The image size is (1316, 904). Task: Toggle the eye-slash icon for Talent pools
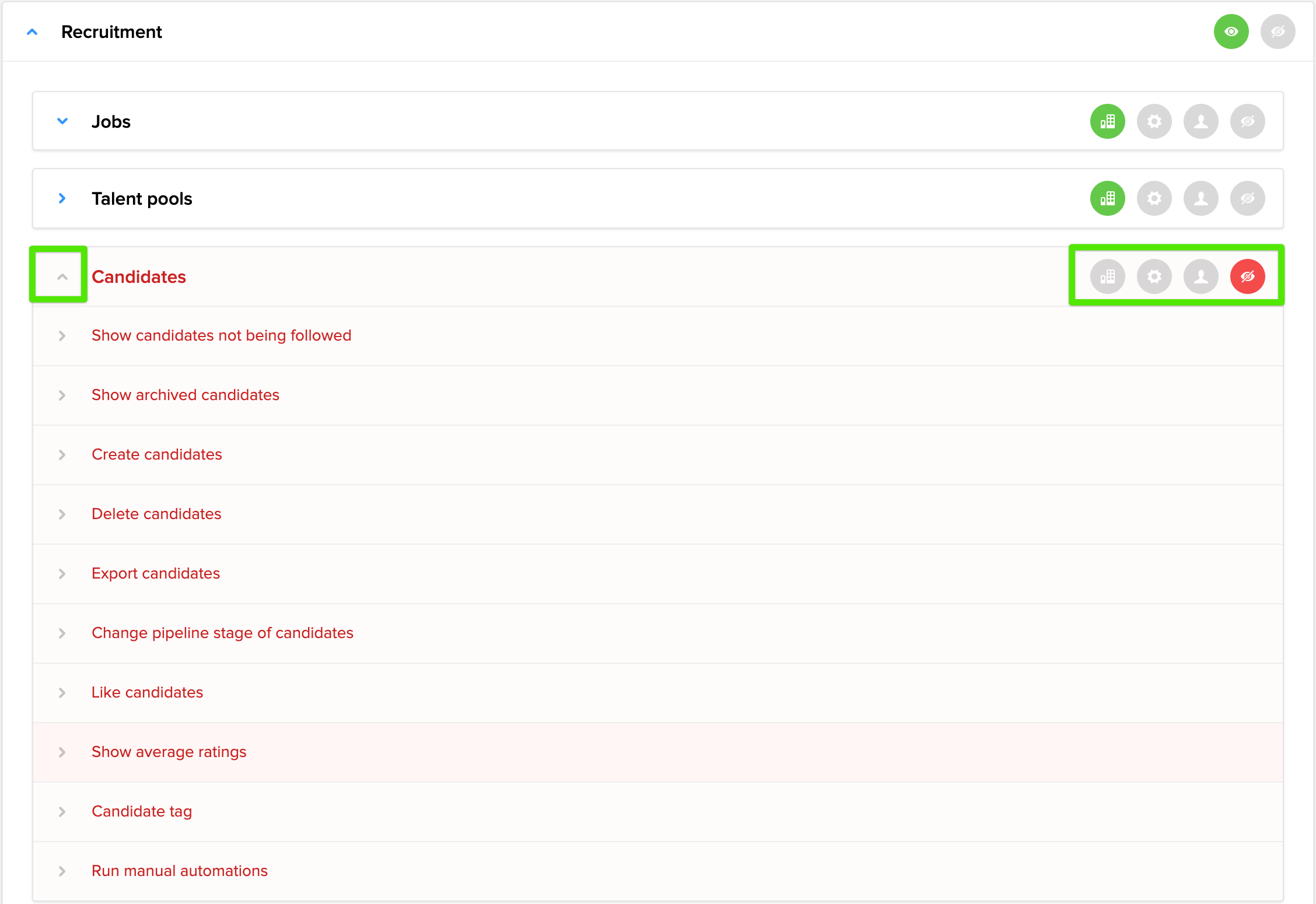(1247, 198)
